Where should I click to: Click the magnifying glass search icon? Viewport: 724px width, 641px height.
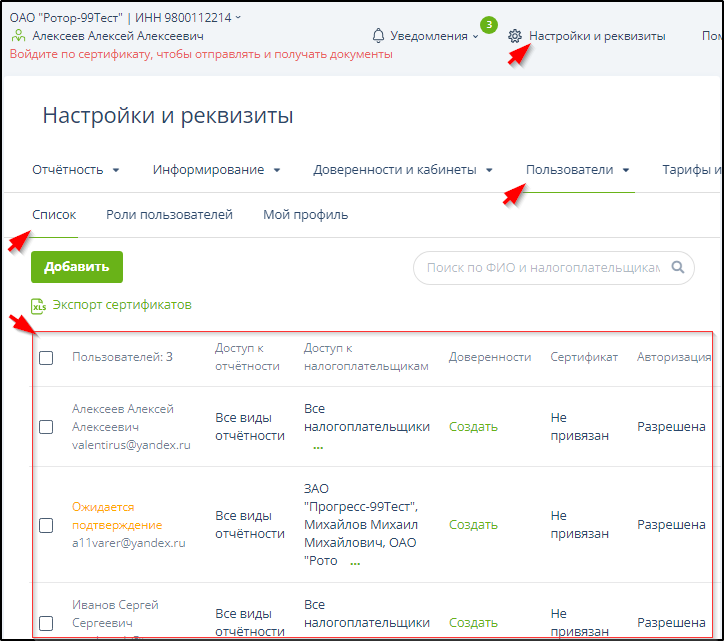678,267
